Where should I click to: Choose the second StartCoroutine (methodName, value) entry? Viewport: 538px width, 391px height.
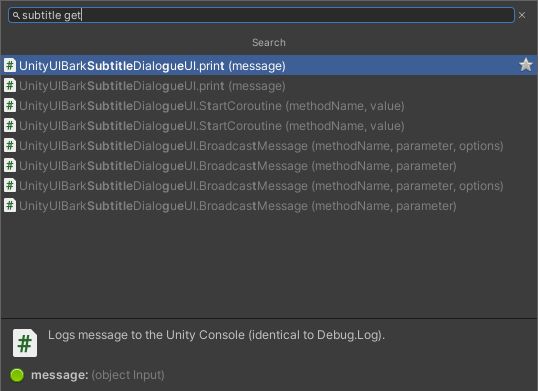pos(269,126)
